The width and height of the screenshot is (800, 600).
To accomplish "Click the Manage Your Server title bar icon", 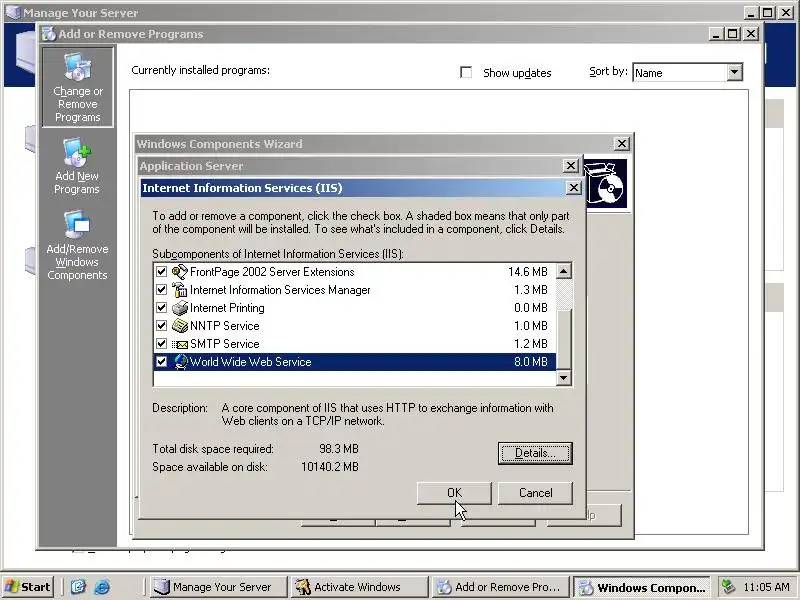I will pyautogui.click(x=13, y=12).
